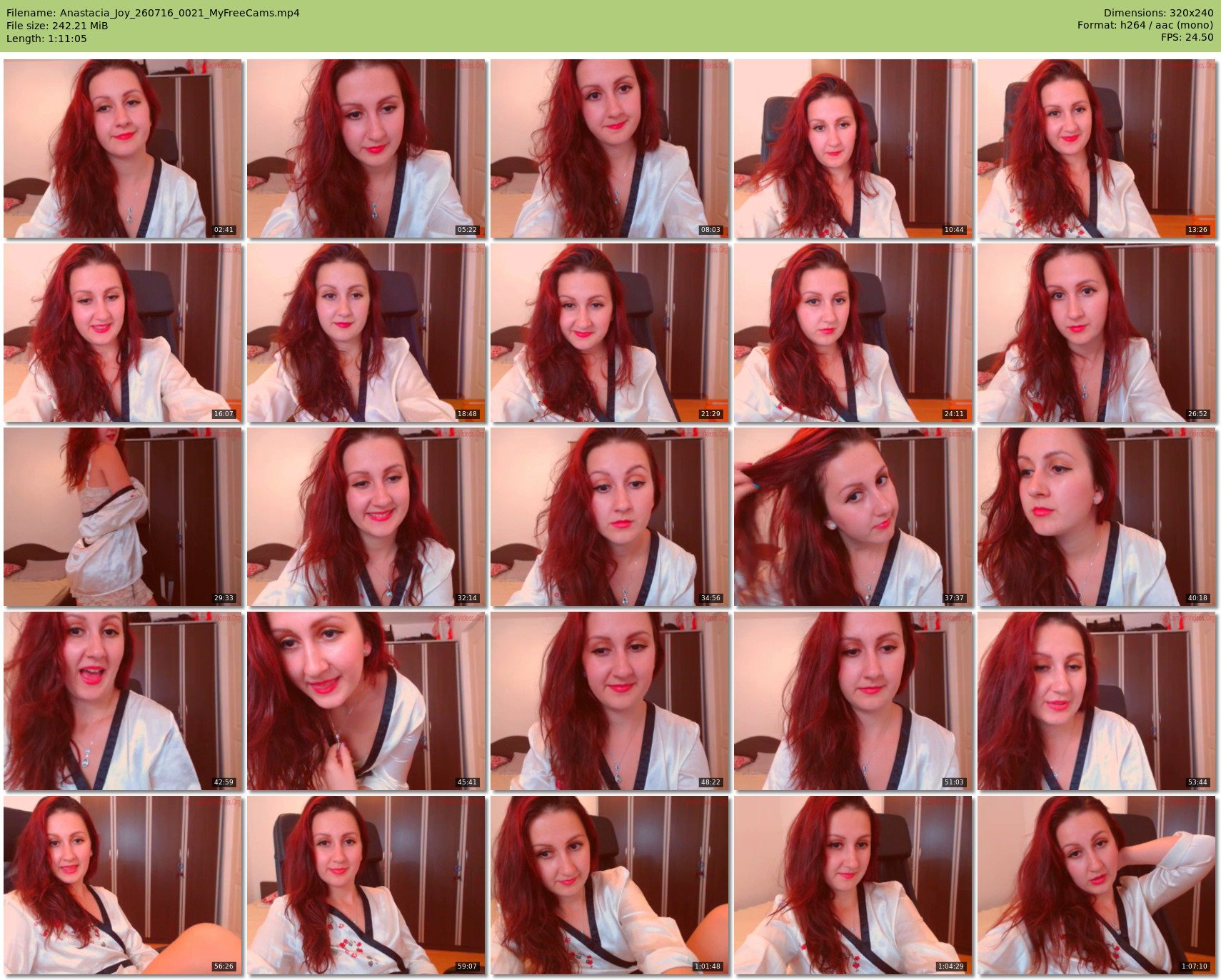Open the thumbnail stamped 02:41
Screen dimensions: 1221x980
tap(123, 148)
